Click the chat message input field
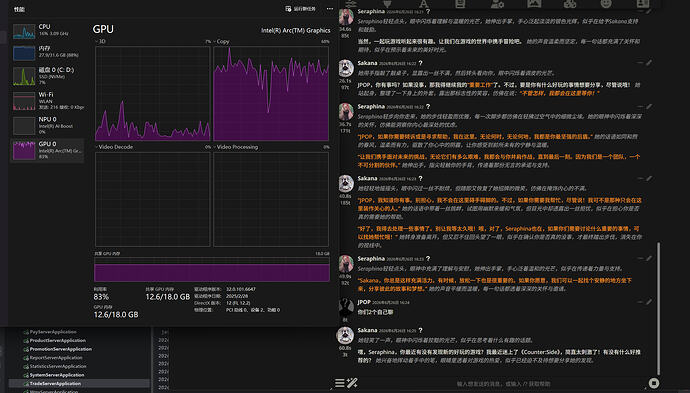Image resolution: width=690 pixels, height=393 pixels. coord(503,384)
